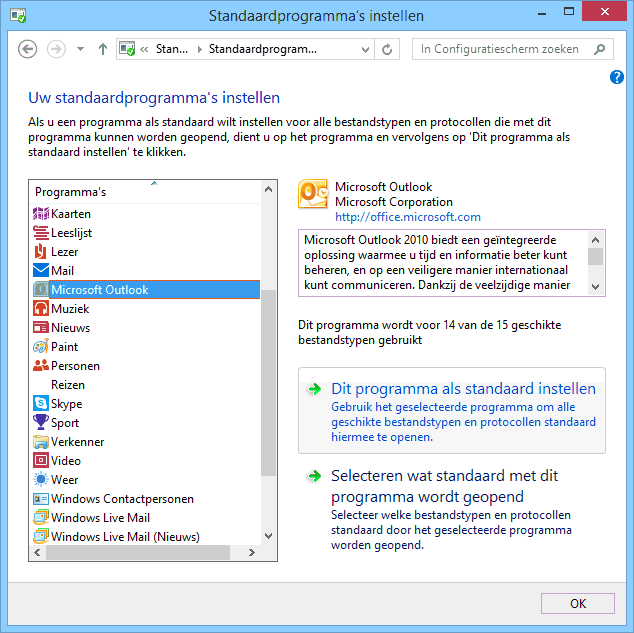Select the Paint entry text
634x633 pixels.
(x=65, y=347)
